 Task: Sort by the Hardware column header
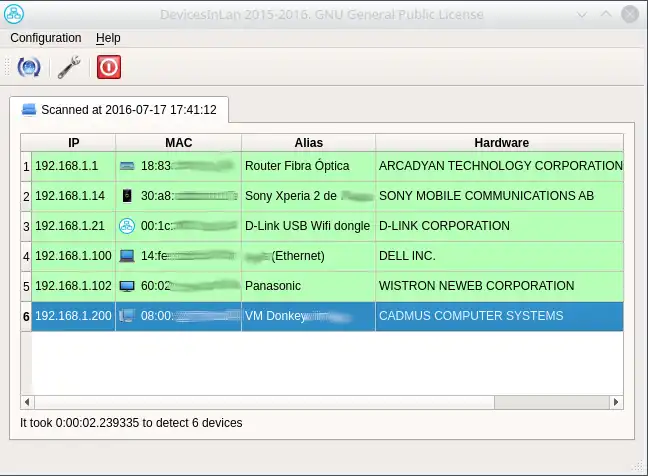(x=500, y=143)
